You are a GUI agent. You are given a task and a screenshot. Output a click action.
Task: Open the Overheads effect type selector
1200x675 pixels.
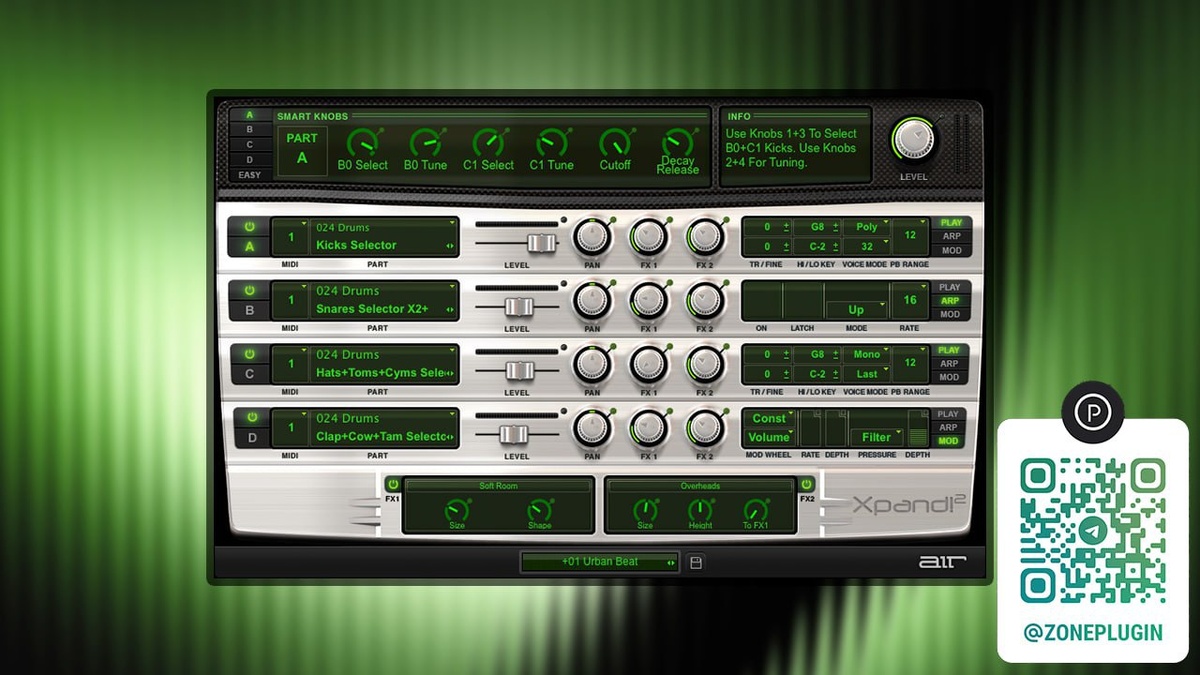701,485
